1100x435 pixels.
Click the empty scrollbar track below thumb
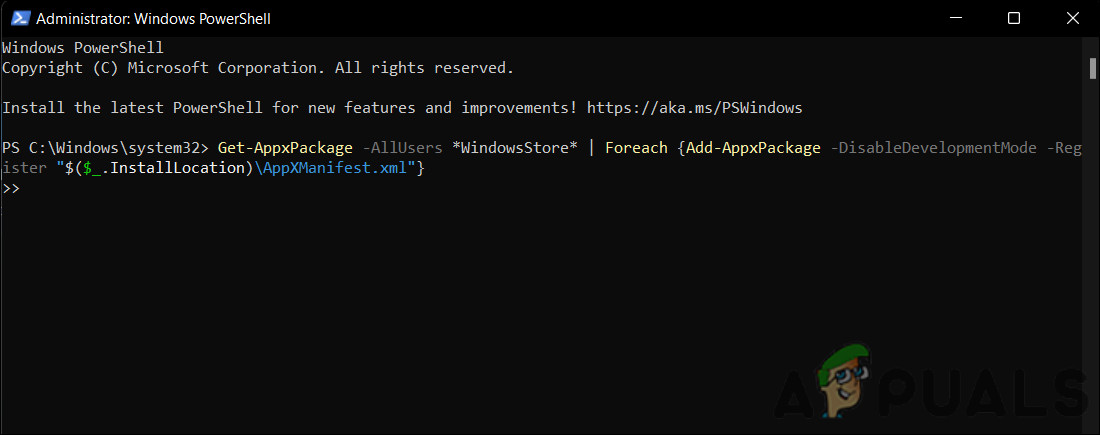coord(1092,250)
